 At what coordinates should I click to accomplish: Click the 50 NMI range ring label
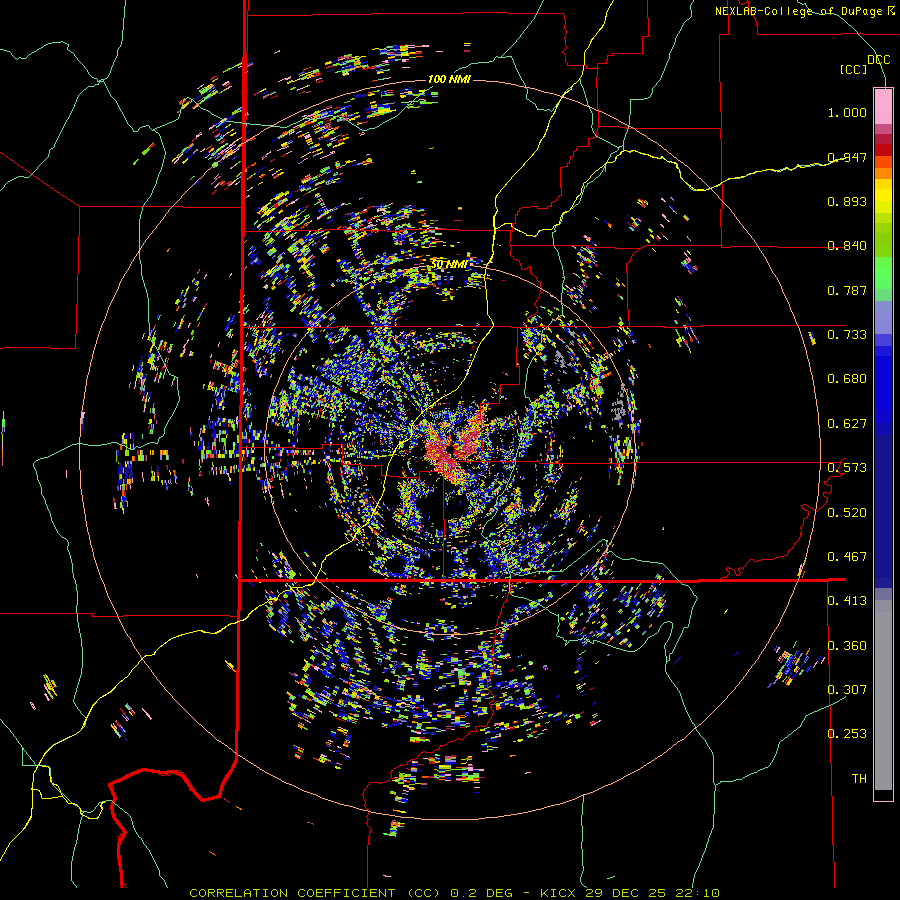pyautogui.click(x=450, y=264)
